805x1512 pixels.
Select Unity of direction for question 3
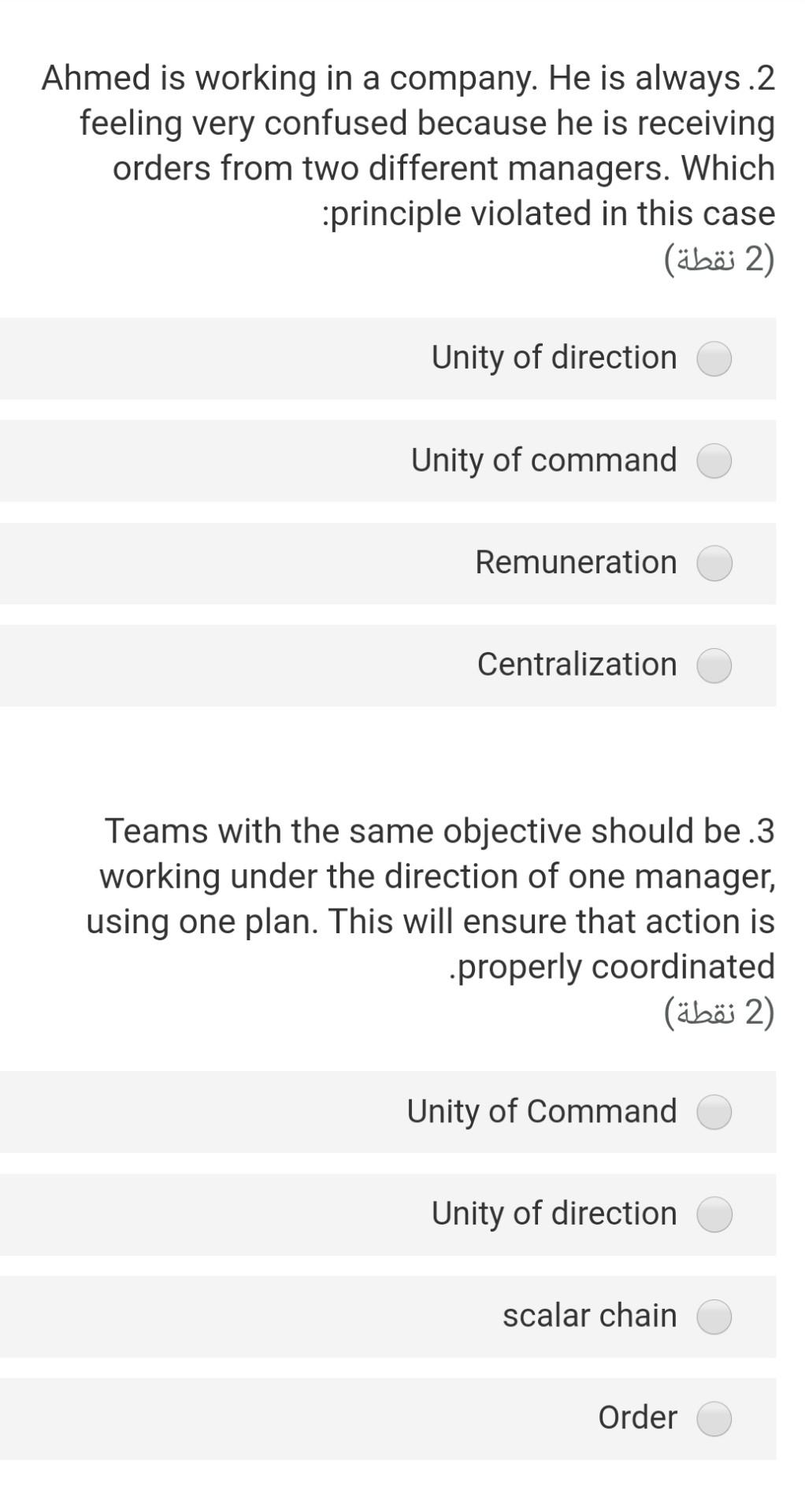click(714, 1215)
